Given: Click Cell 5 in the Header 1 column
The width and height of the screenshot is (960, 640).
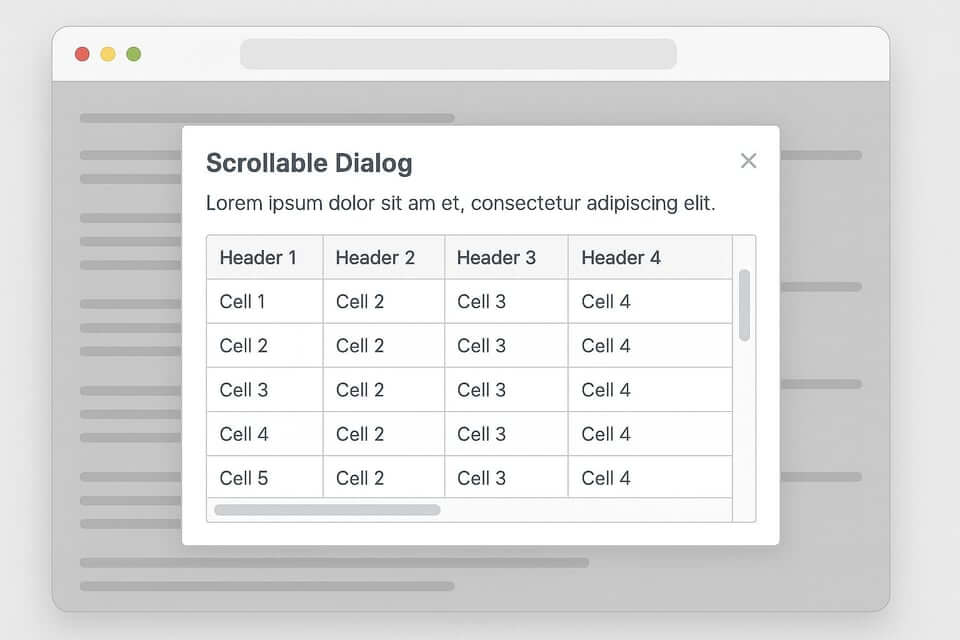Looking at the screenshot, I should click(244, 478).
